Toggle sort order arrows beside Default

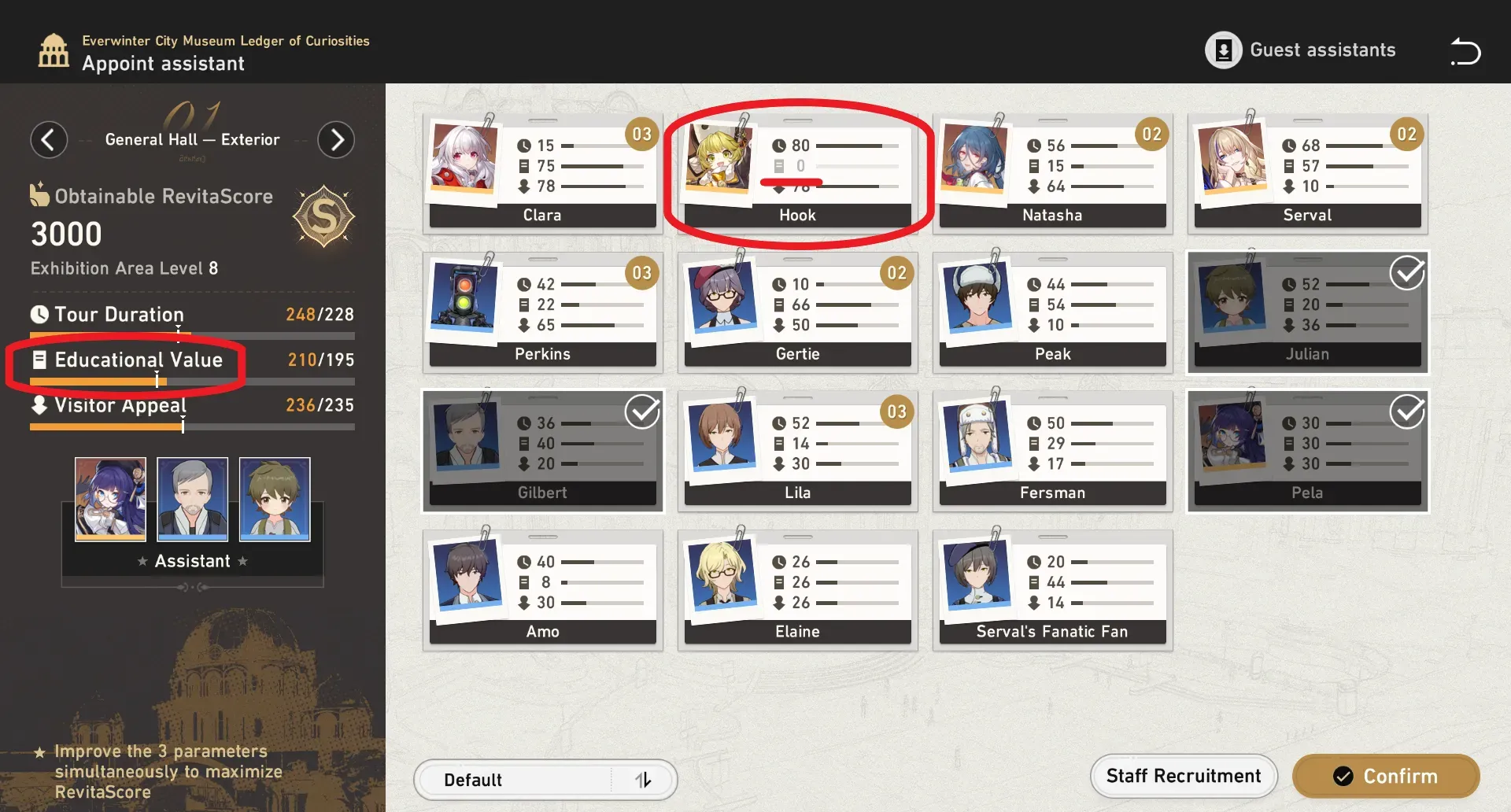[643, 780]
